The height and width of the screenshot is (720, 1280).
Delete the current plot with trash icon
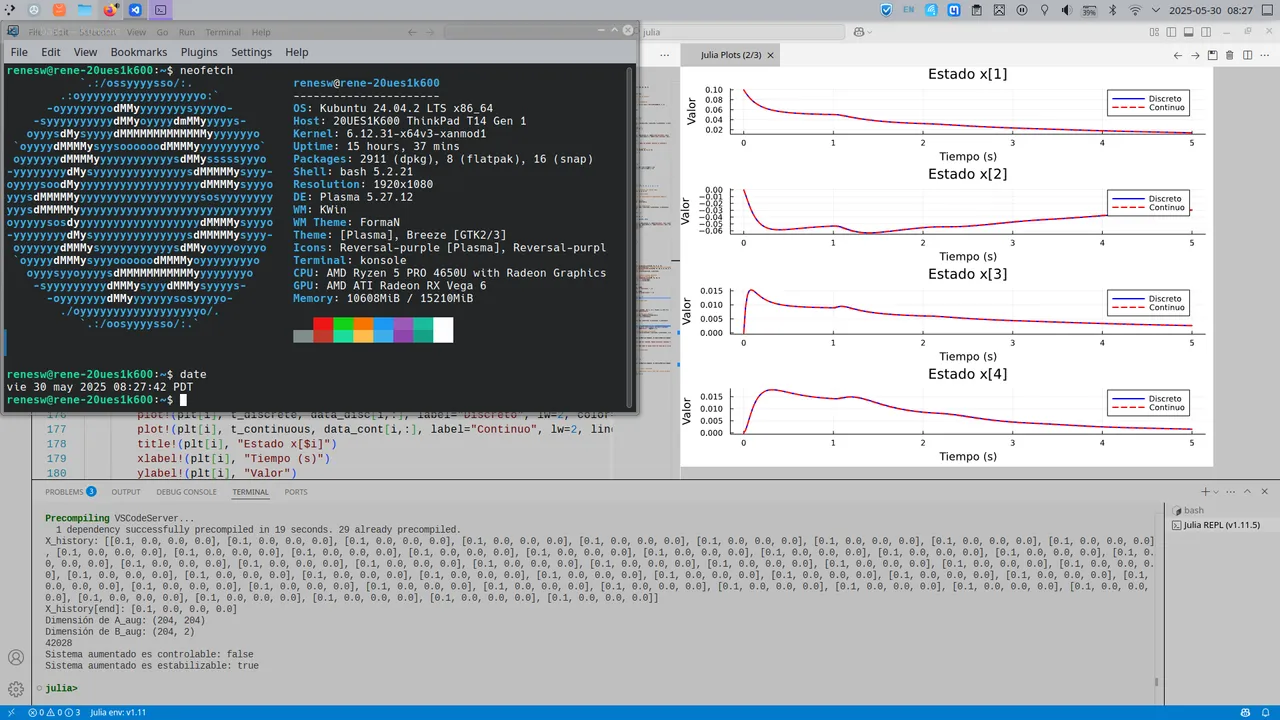pos(1230,55)
